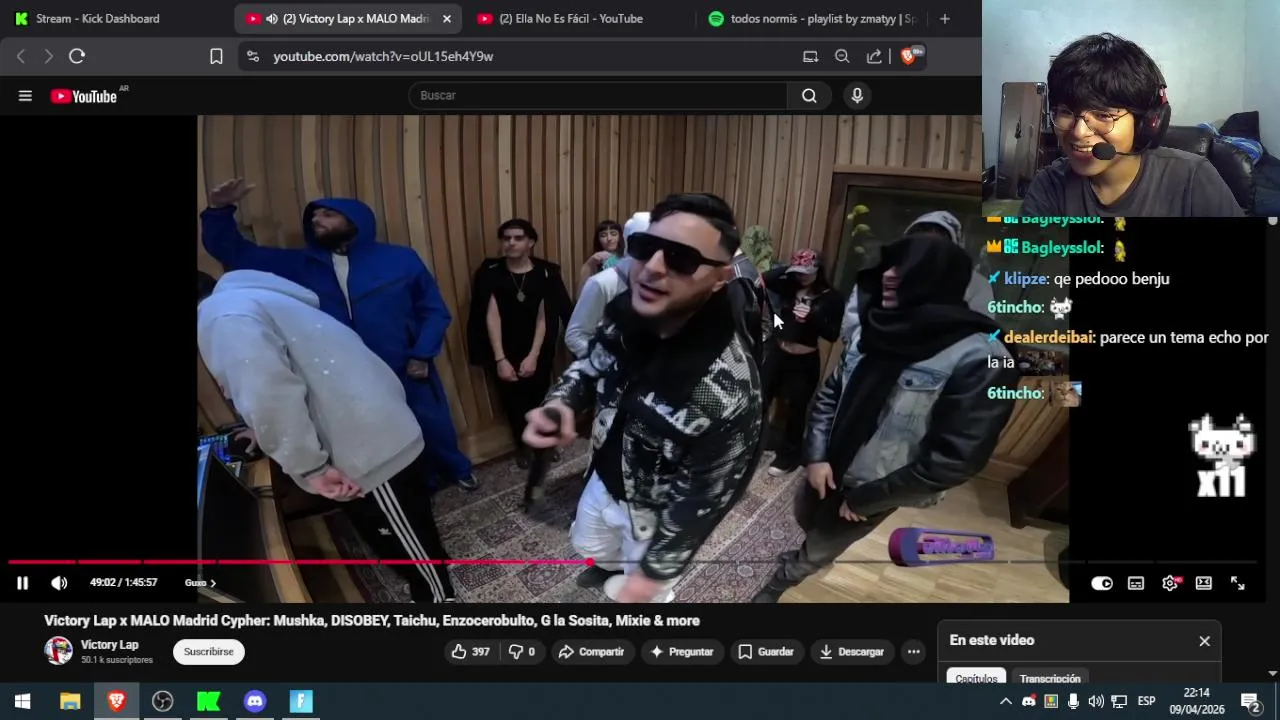The image size is (1280, 720).
Task: Open the player settings gear
Action: (1170, 583)
